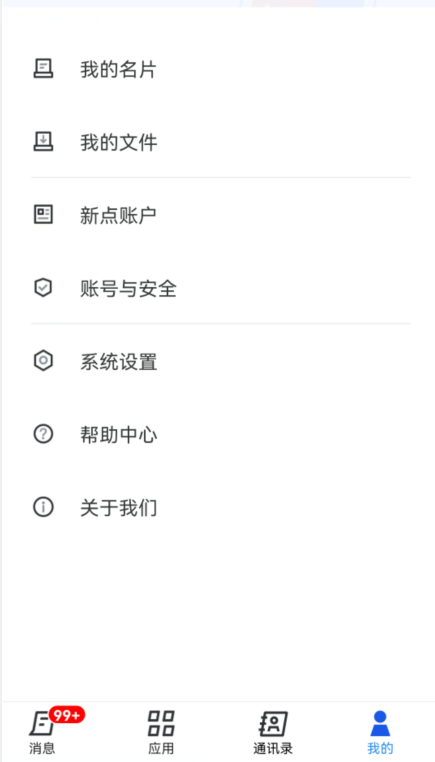Tap the business card icon beside 我的名片
Image resolution: width=435 pixels, height=762 pixels.
pos(43,69)
